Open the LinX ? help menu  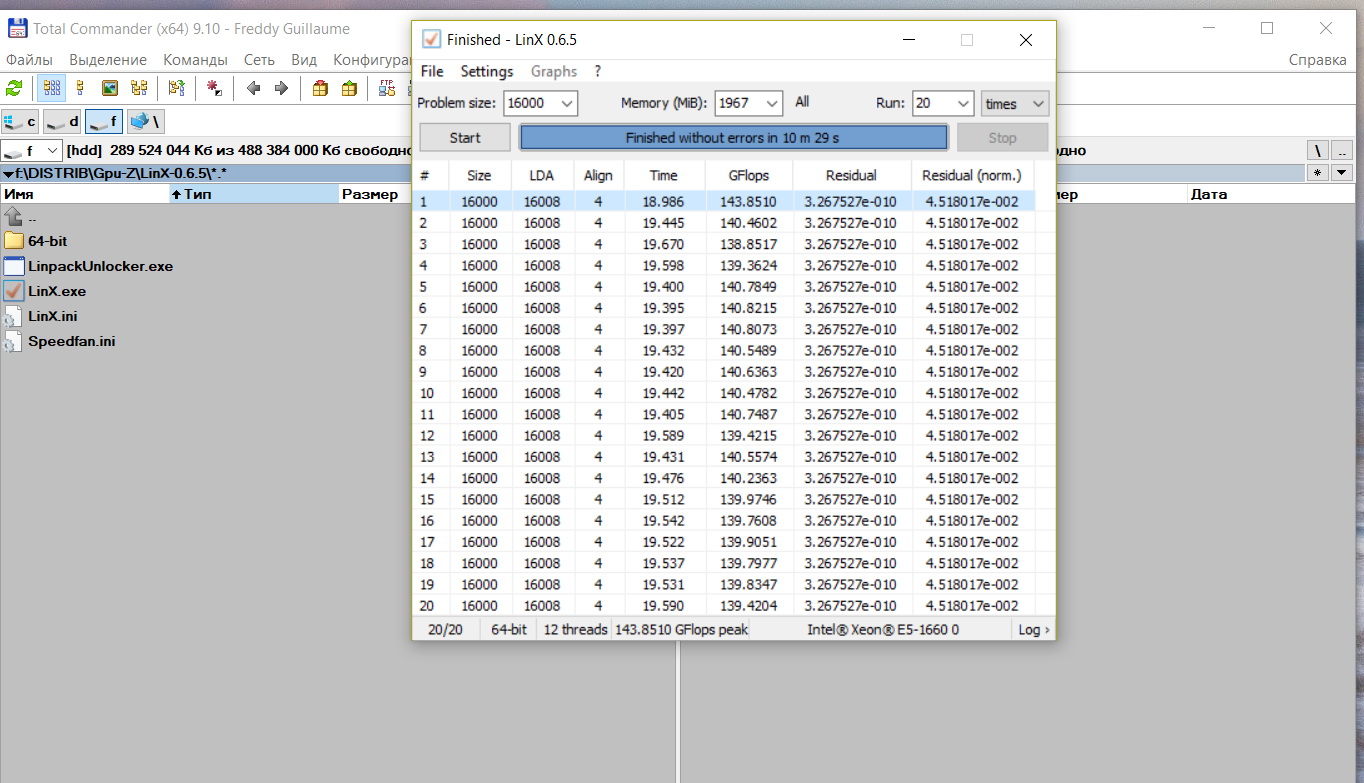598,71
